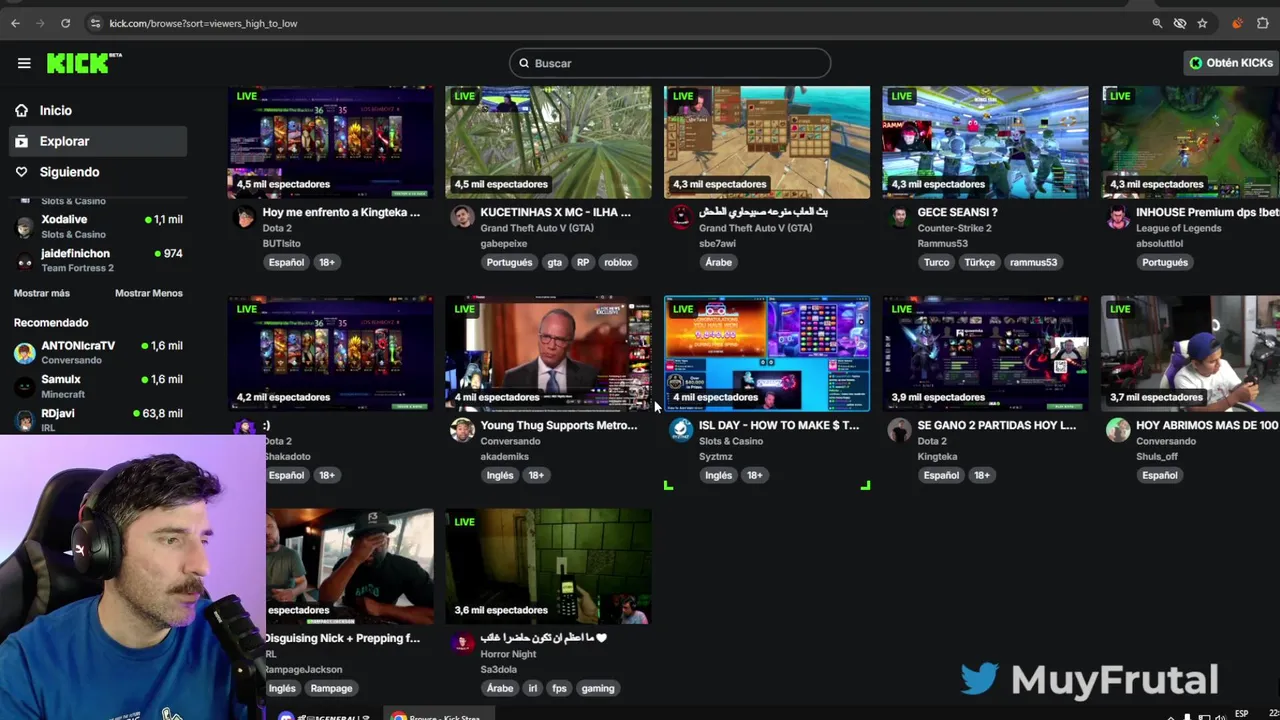Open the 'Hoy me enfrento a Kingteka' stream thumbnail
Viewport: 1280px width, 720px height.
330,142
